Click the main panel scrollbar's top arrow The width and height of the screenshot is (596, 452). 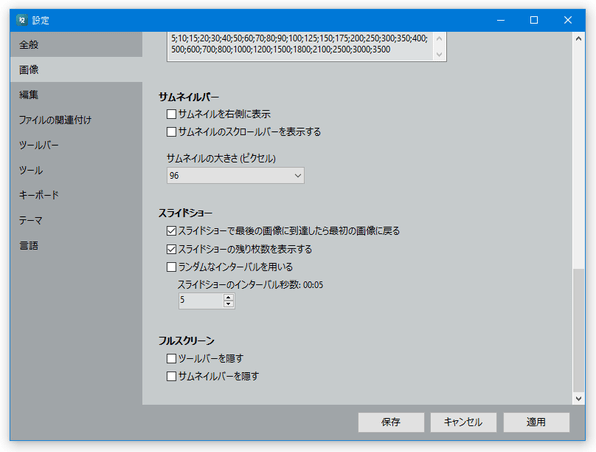tap(578, 38)
